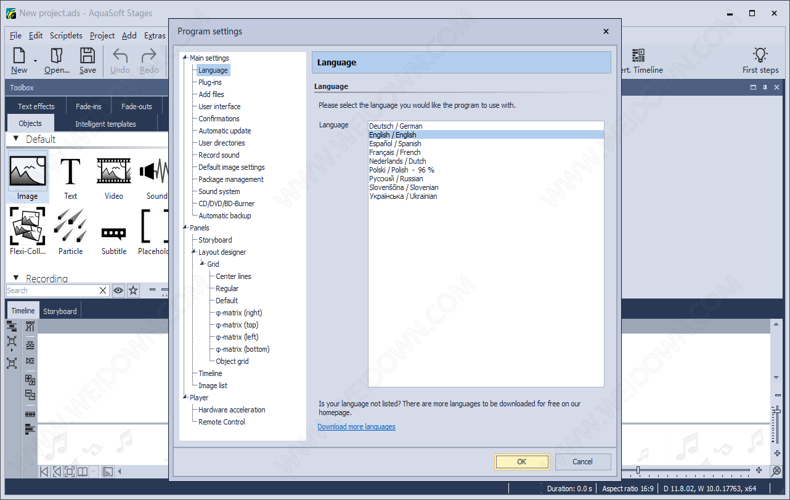Viewport: 790px width, 500px height.
Task: Collapse the Layout designer tree node
Action: coord(193,252)
